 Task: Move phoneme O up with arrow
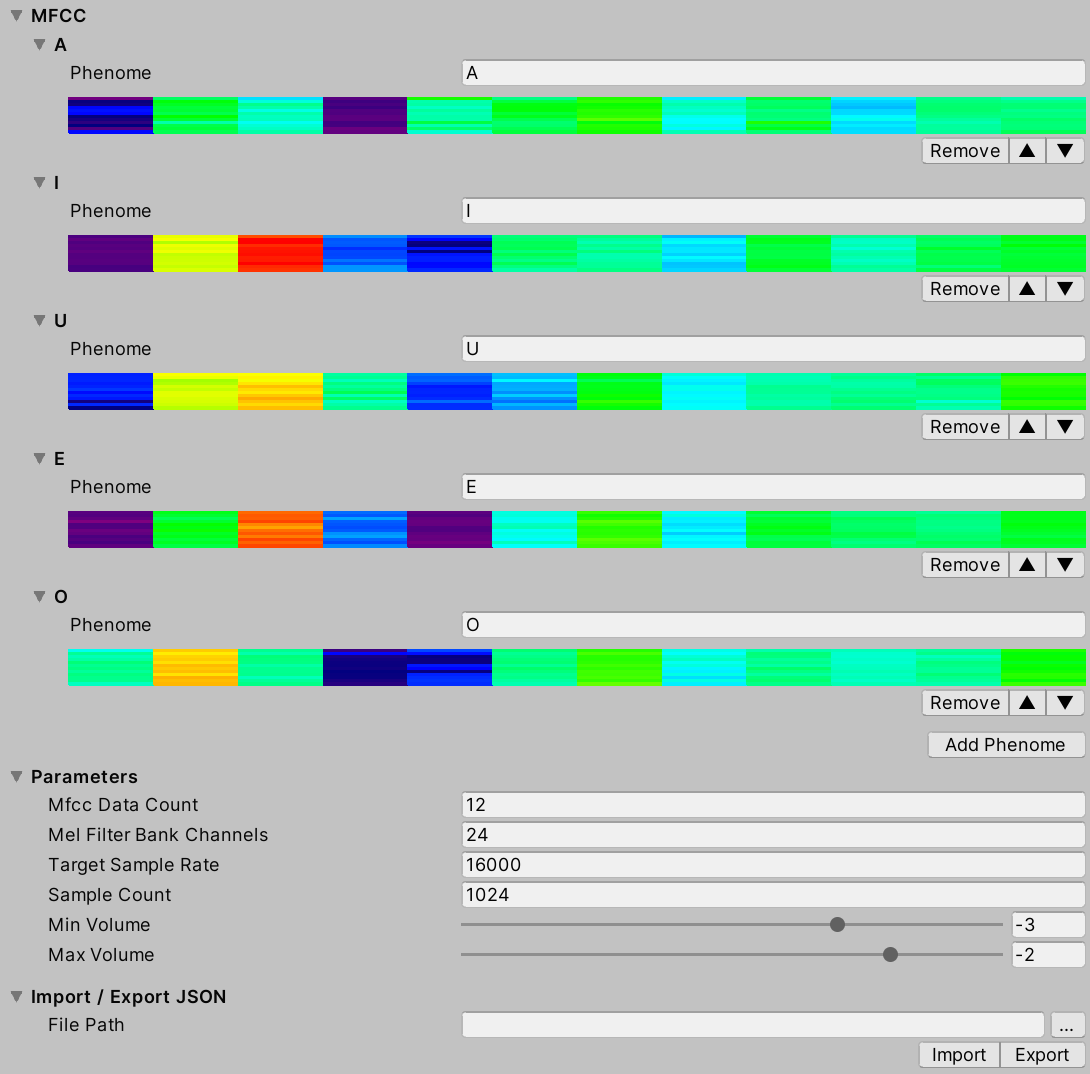point(1027,703)
